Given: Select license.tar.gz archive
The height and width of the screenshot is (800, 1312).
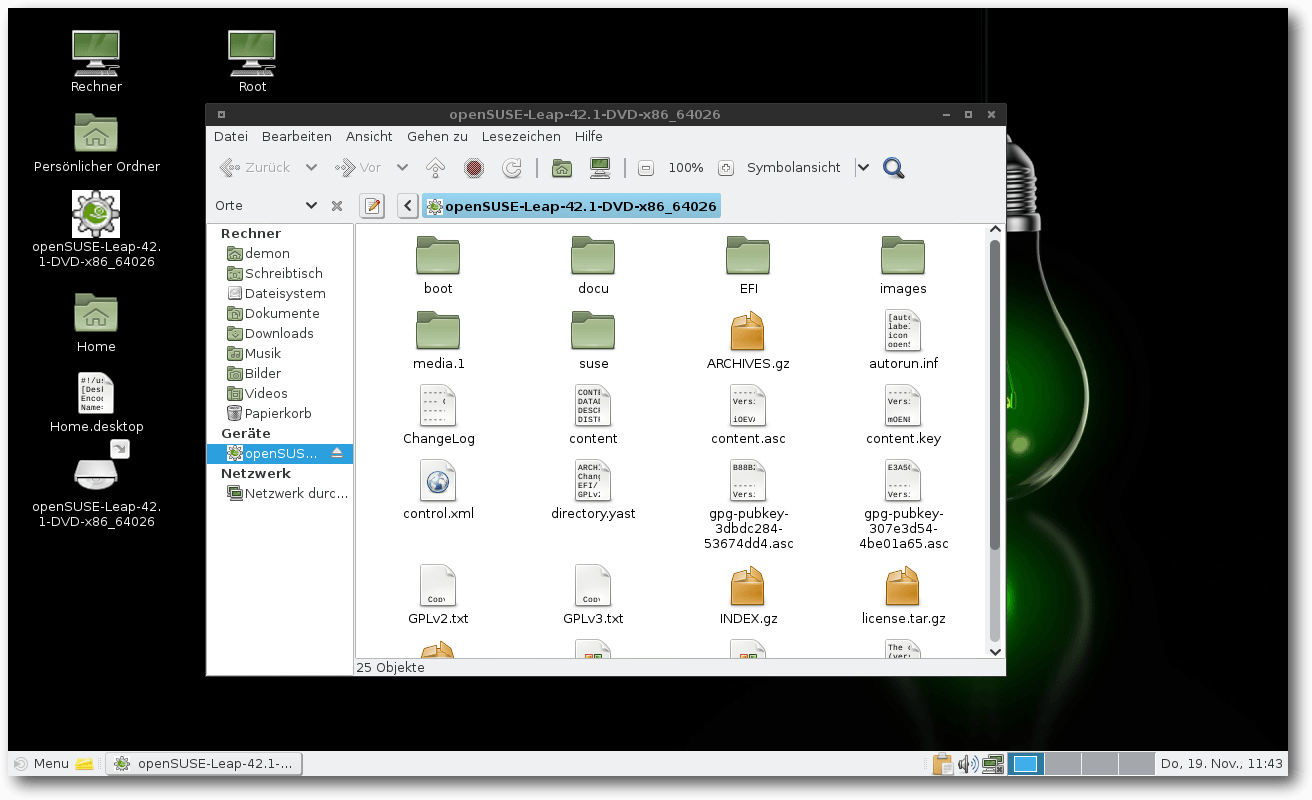Looking at the screenshot, I should point(903,596).
